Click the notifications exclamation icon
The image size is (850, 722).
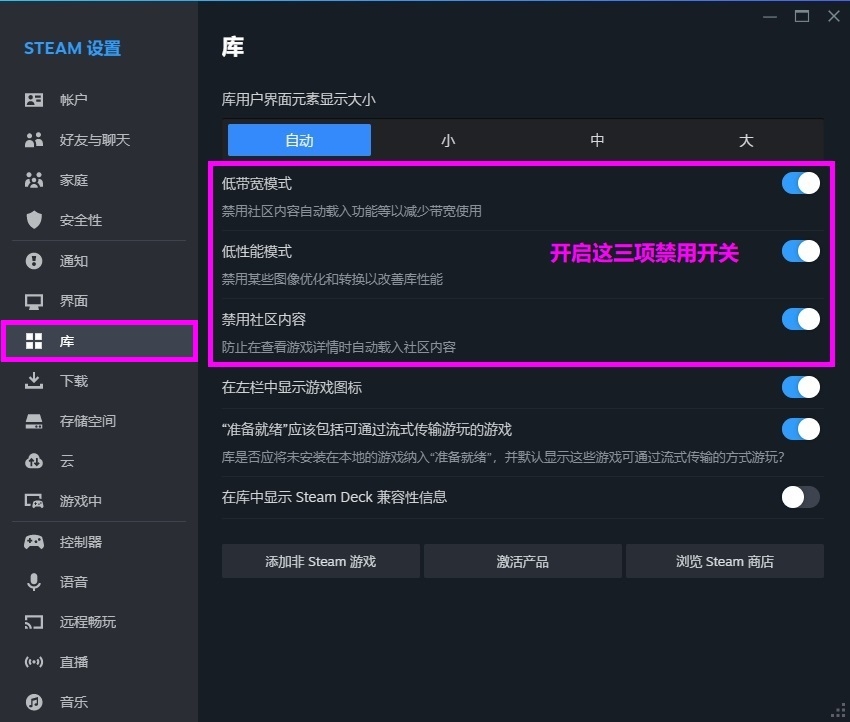point(34,261)
